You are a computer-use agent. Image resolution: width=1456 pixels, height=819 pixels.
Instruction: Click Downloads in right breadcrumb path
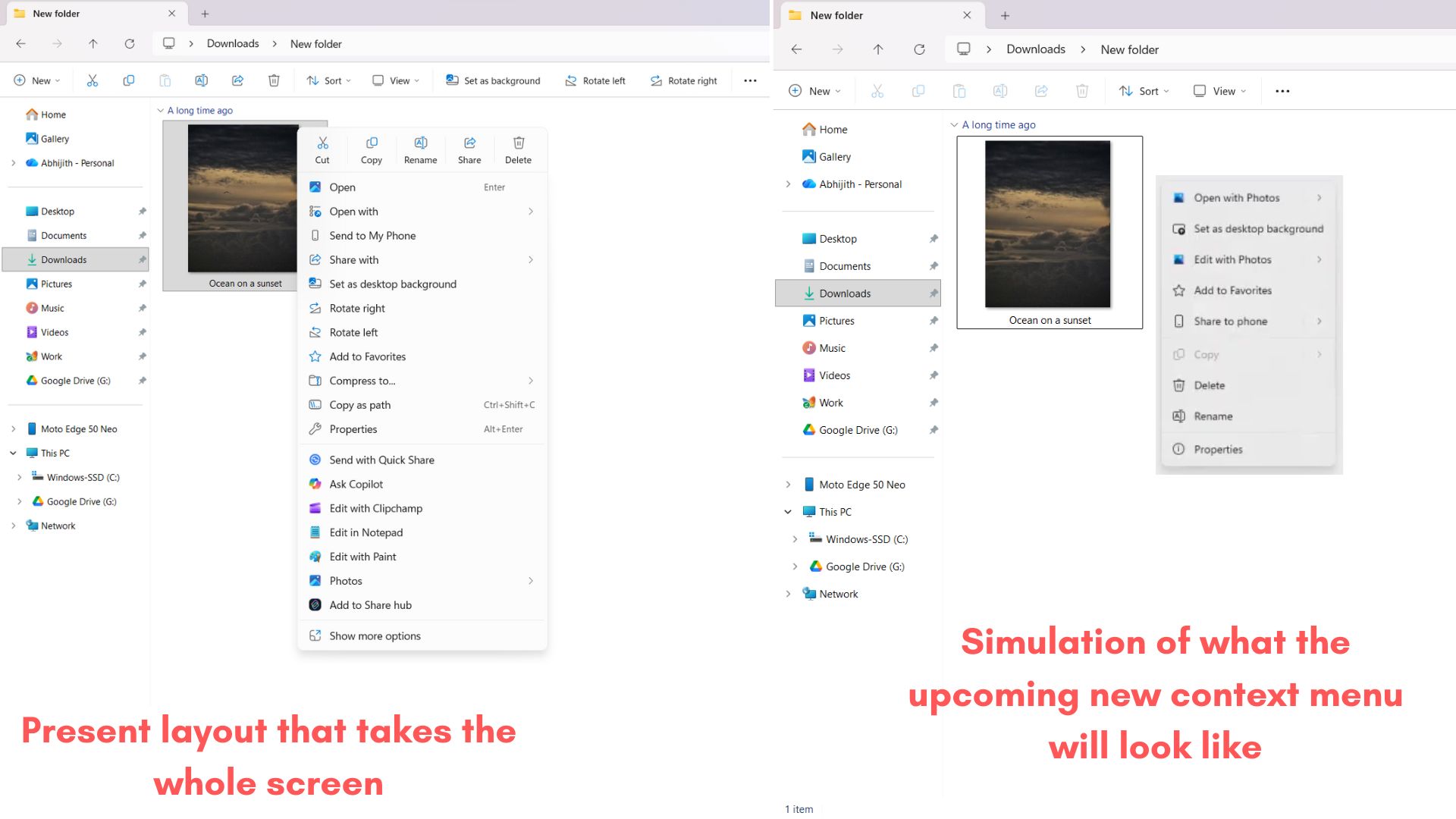click(1035, 49)
